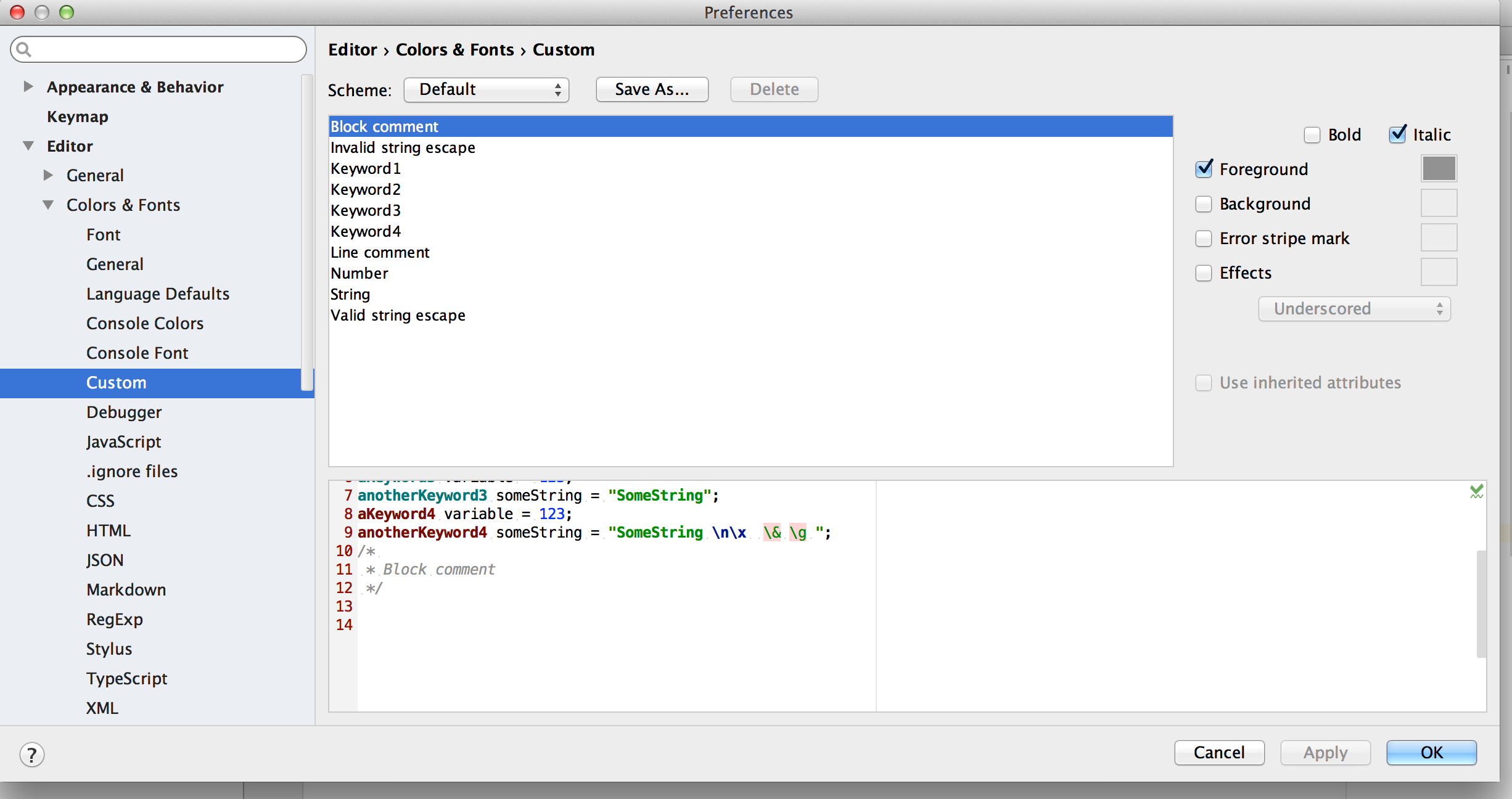This screenshot has width=1512, height=799.
Task: Uncheck the Foreground checkbox
Action: point(1204,170)
